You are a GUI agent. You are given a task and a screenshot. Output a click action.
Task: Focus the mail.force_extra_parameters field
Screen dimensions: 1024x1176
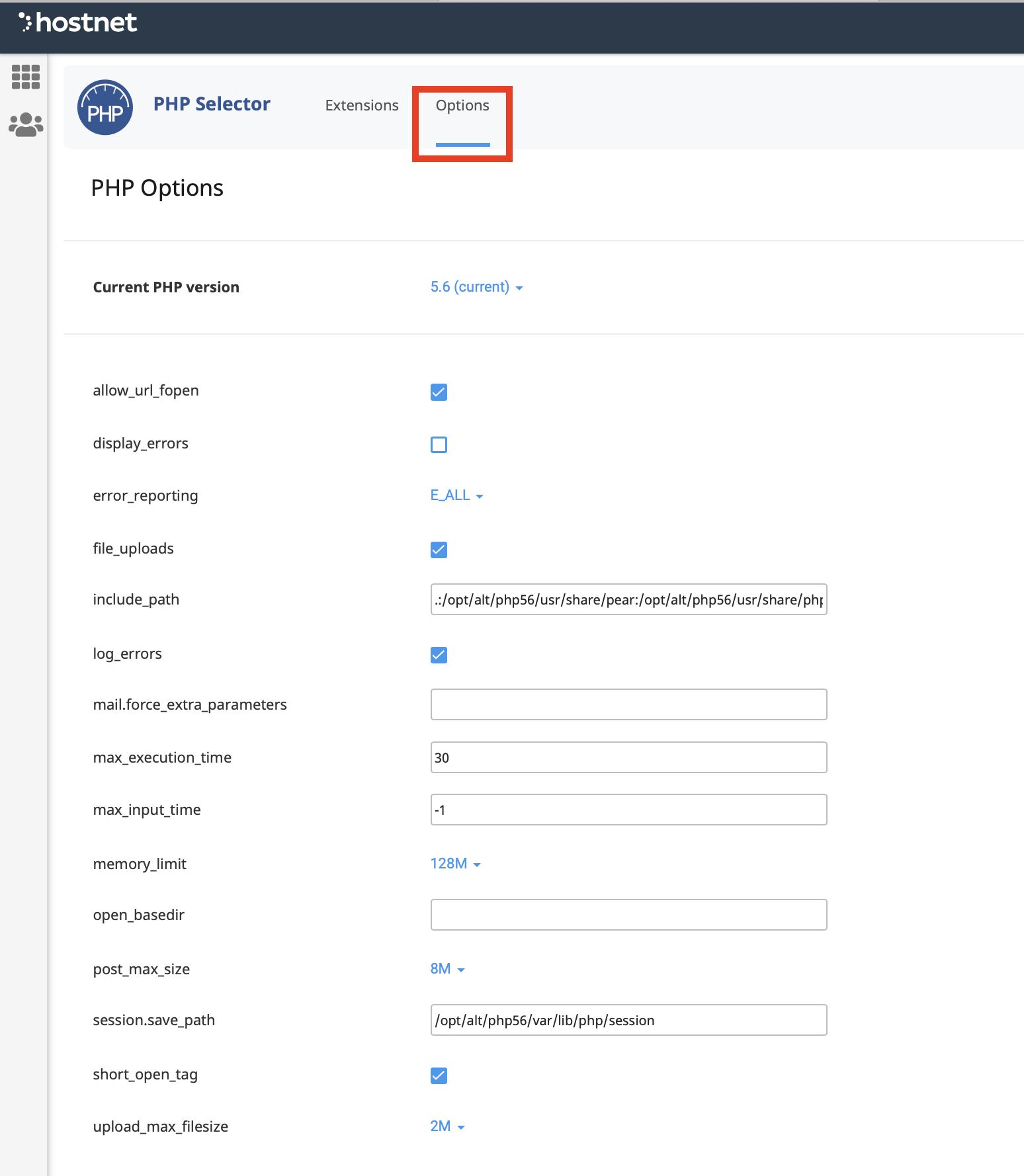[628, 704]
